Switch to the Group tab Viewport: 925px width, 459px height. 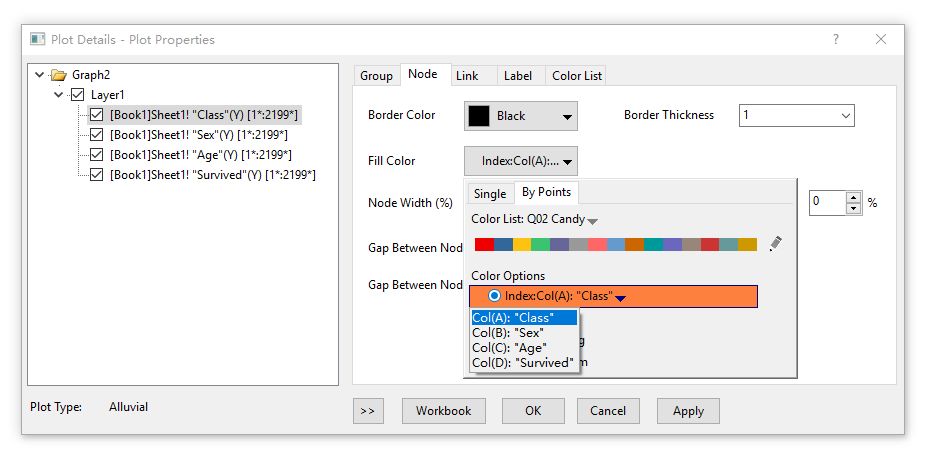376,76
